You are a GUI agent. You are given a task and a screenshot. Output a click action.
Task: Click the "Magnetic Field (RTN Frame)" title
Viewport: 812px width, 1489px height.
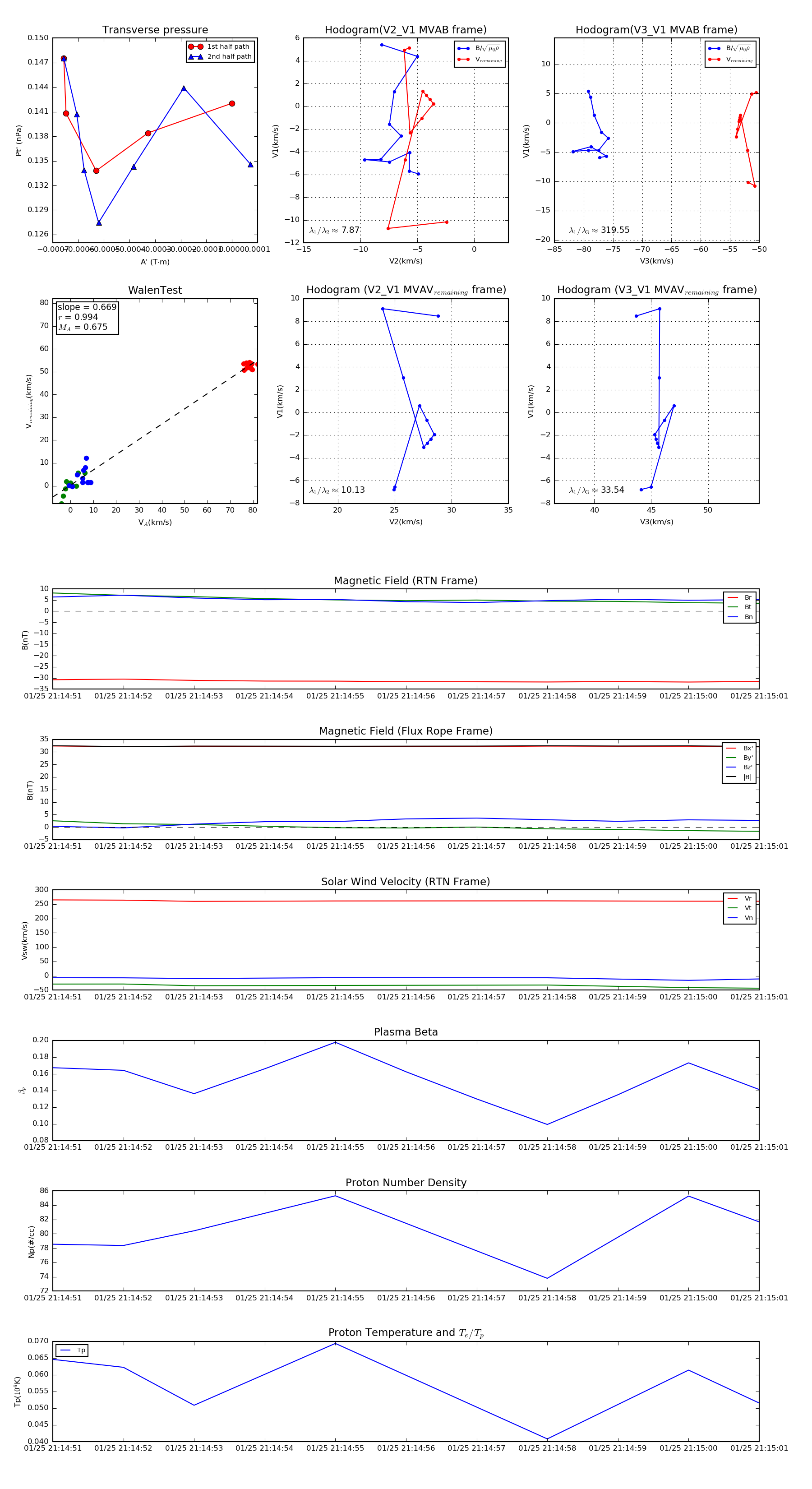coord(406,580)
